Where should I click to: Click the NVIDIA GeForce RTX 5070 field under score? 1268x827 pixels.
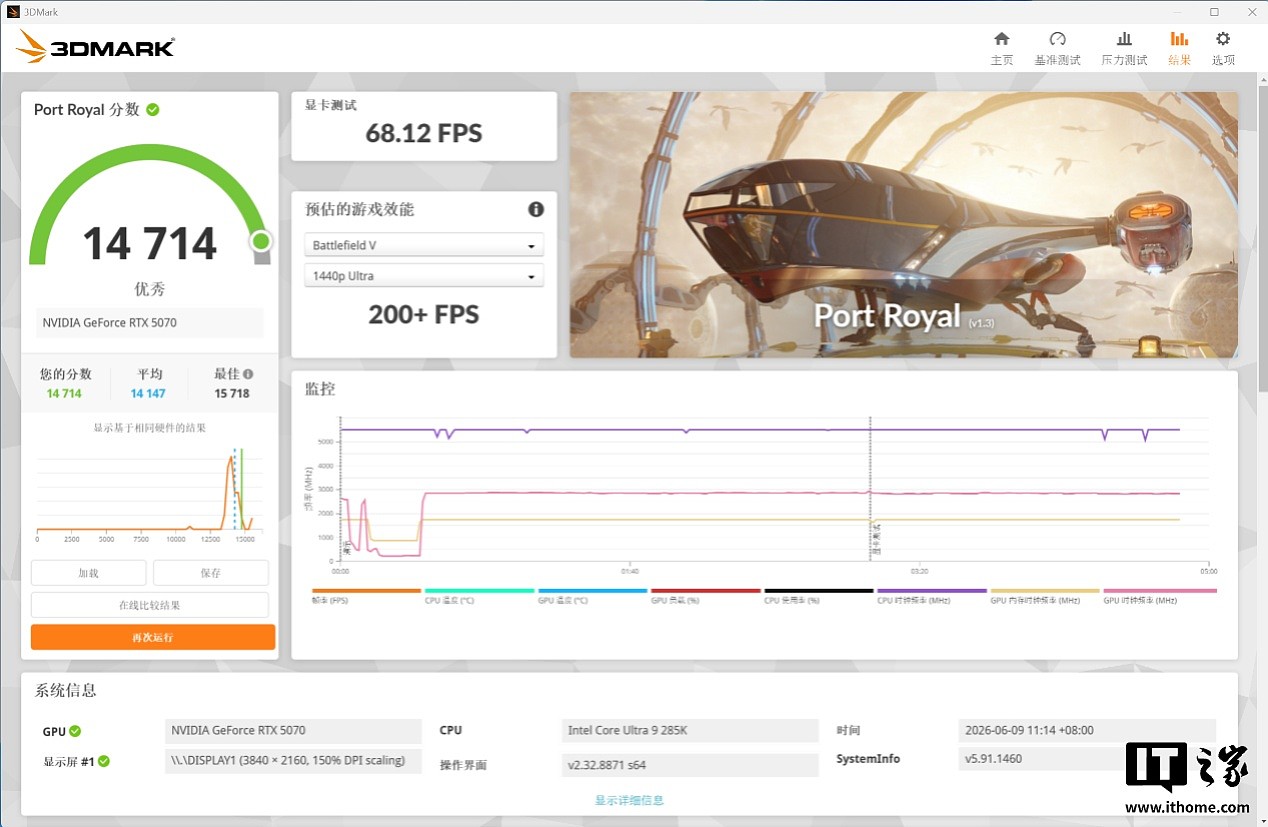pyautogui.click(x=150, y=323)
